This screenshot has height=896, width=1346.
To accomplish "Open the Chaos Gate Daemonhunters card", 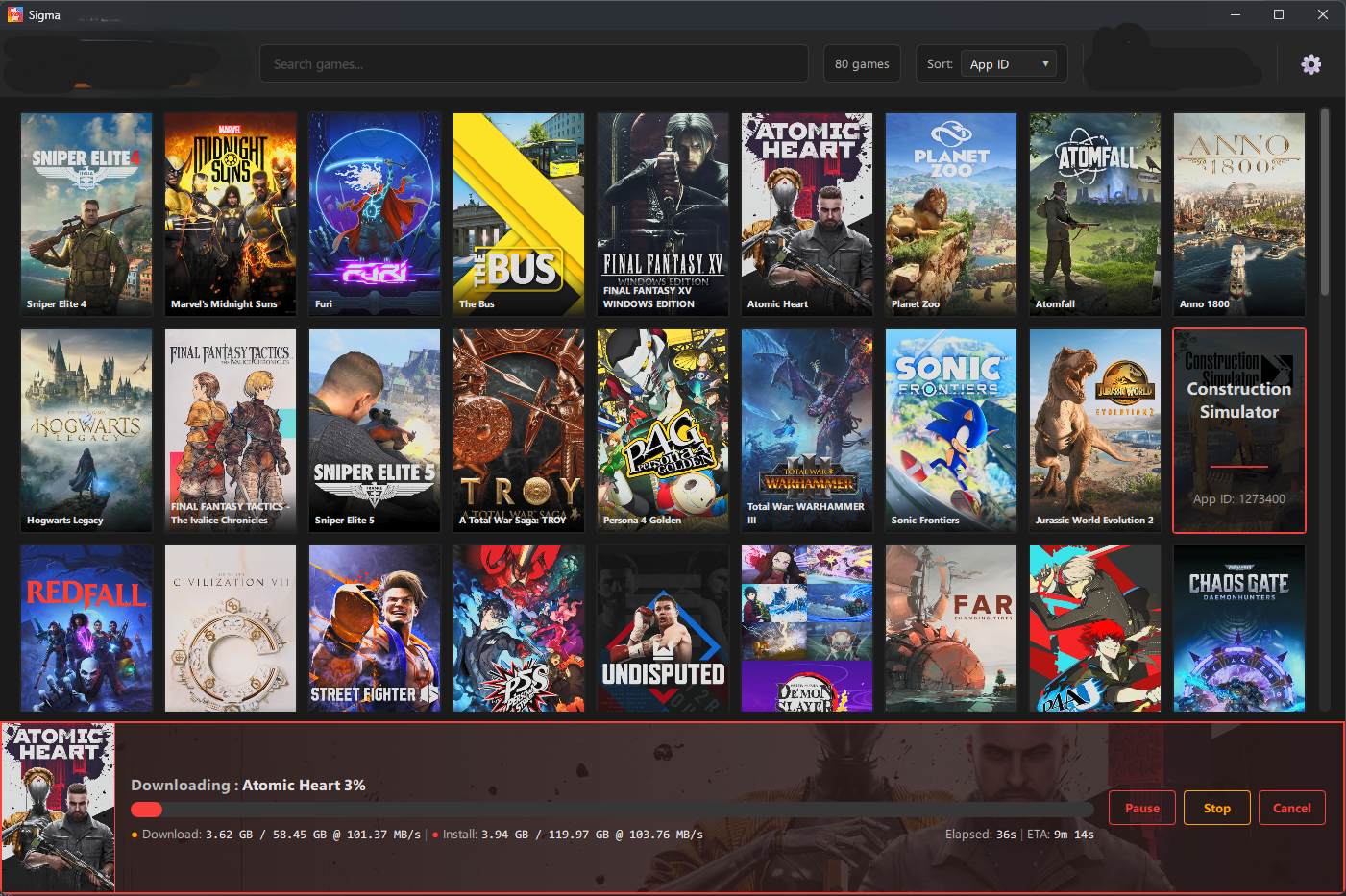I will (1239, 628).
